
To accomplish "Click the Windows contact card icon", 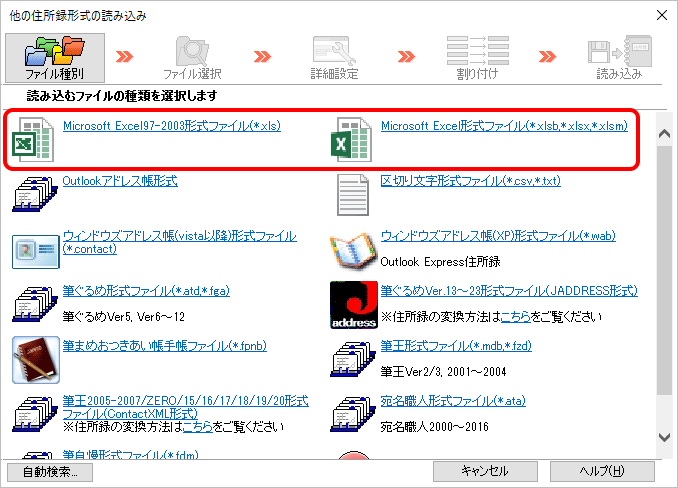I will click(35, 252).
